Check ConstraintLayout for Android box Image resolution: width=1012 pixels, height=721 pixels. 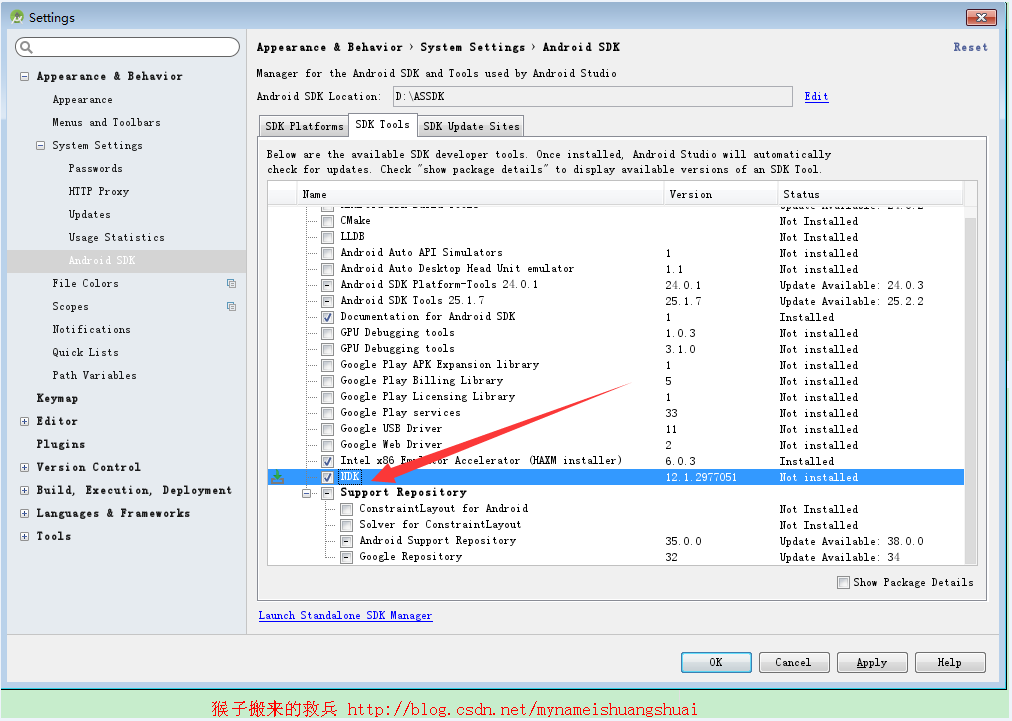coord(347,509)
